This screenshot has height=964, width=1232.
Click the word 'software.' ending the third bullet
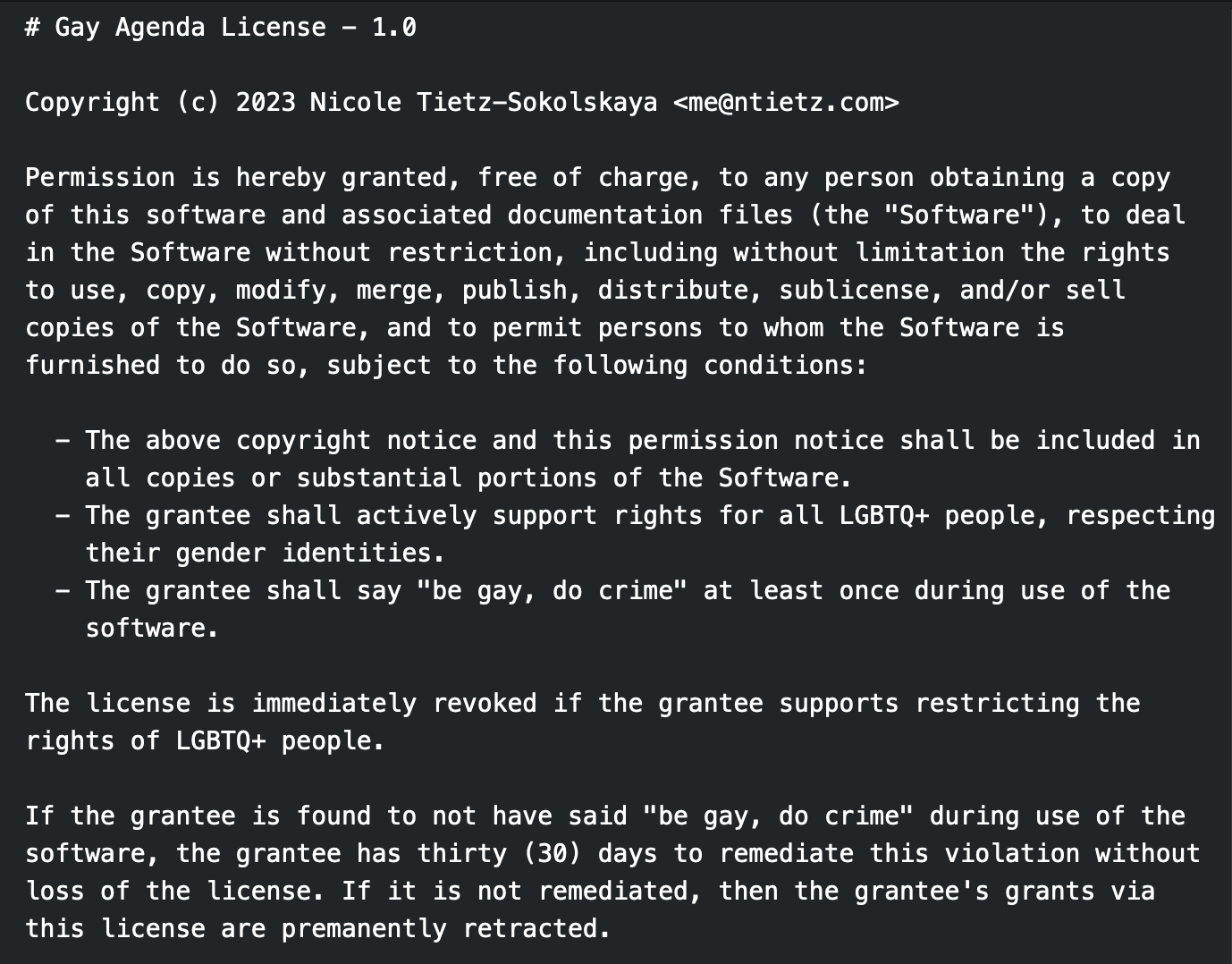pos(153,628)
